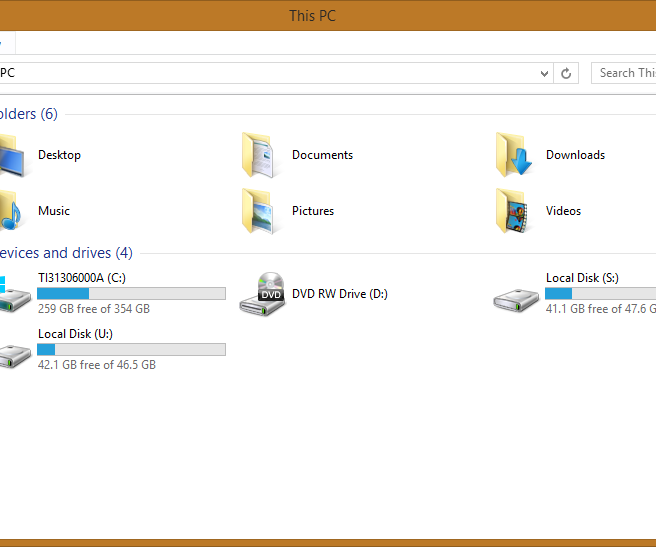Select the C: drive icon
The width and height of the screenshot is (656, 547).
coord(15,295)
